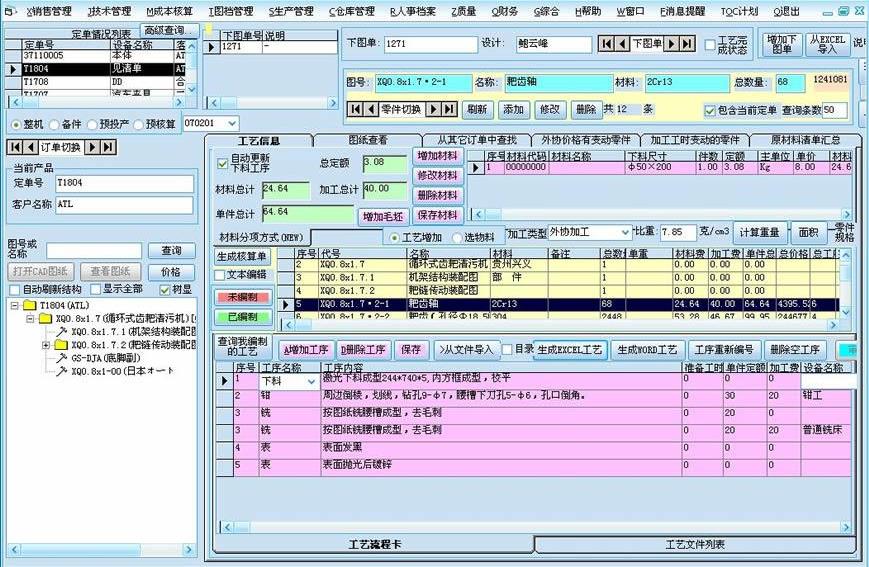Open the 070201 dropdown list
Image resolution: width=869 pixels, height=567 pixels.
click(232, 123)
